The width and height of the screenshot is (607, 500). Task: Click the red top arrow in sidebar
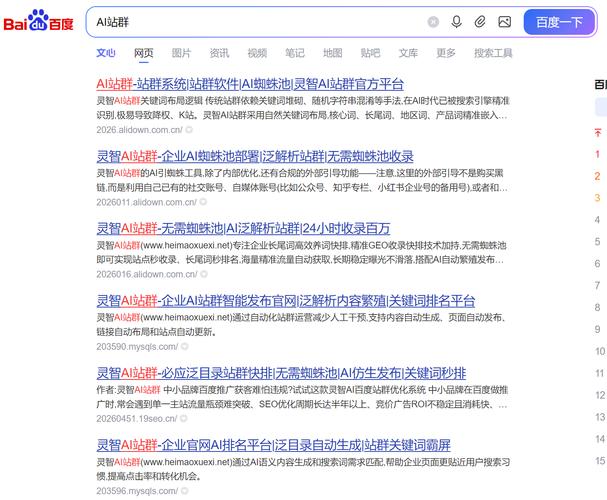[x=598, y=133]
